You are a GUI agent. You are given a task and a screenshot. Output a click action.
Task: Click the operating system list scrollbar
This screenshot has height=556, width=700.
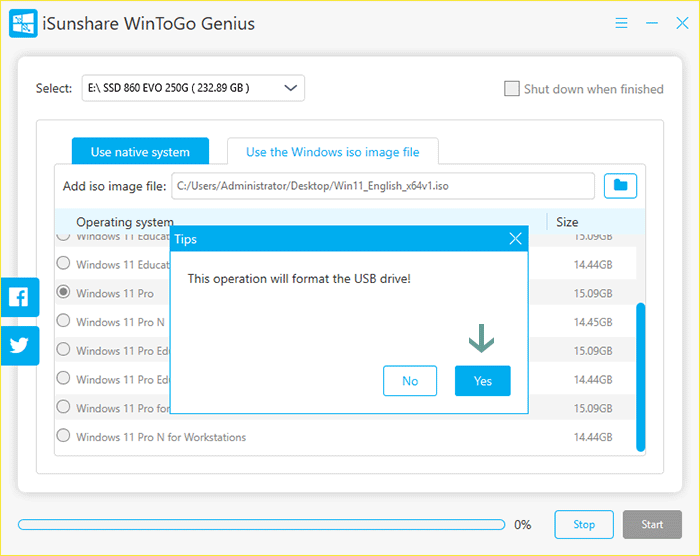(641, 377)
